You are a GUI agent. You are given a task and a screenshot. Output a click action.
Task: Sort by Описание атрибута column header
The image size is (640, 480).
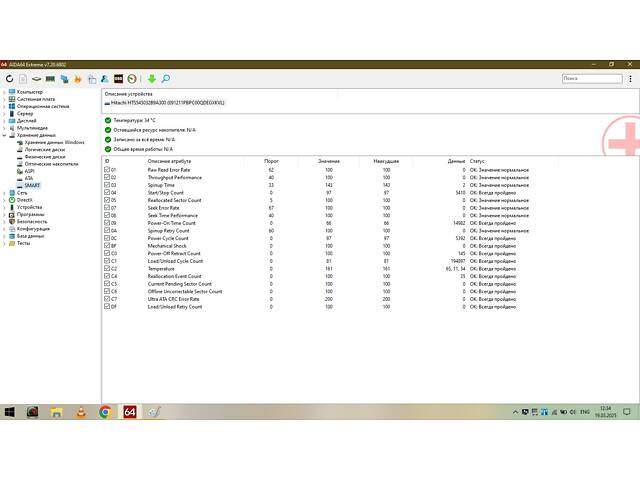[169, 161]
